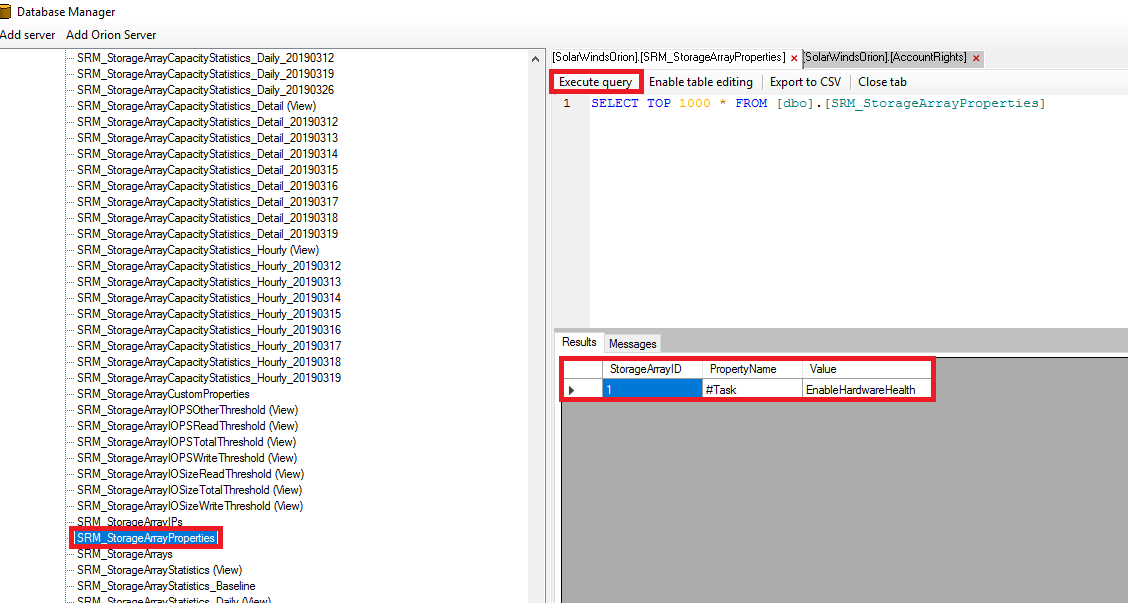
Task: Open the Add server menu
Action: (28, 34)
